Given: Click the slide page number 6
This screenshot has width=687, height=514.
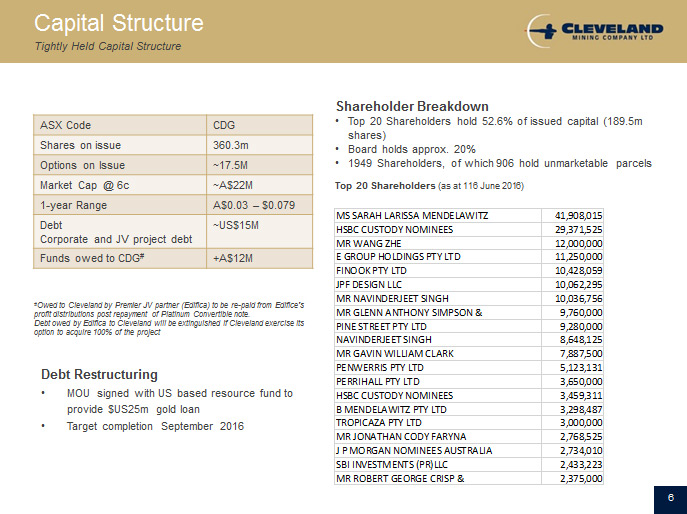Looking at the screenshot, I should pos(671,498).
